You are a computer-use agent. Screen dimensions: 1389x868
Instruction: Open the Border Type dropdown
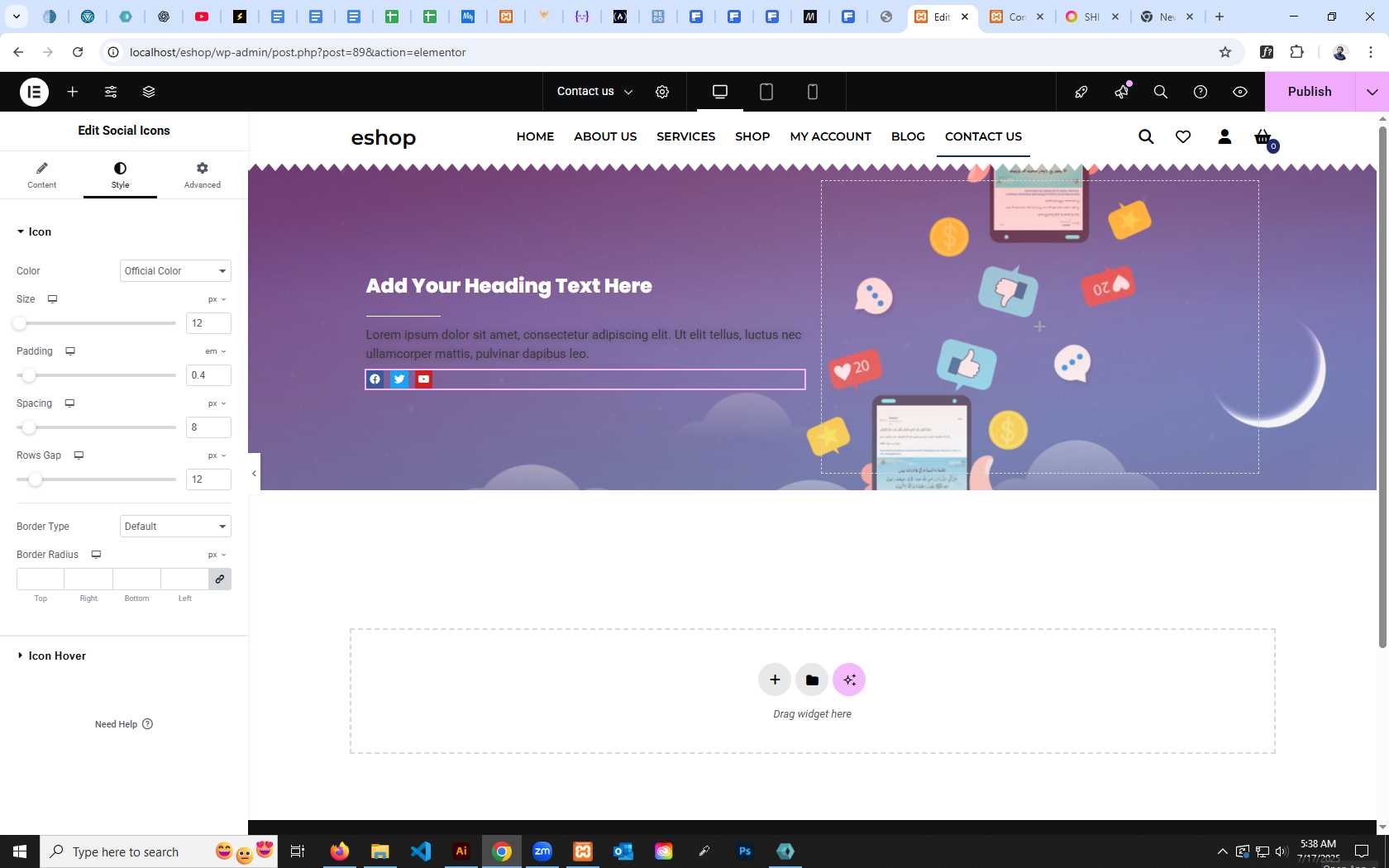(x=175, y=527)
